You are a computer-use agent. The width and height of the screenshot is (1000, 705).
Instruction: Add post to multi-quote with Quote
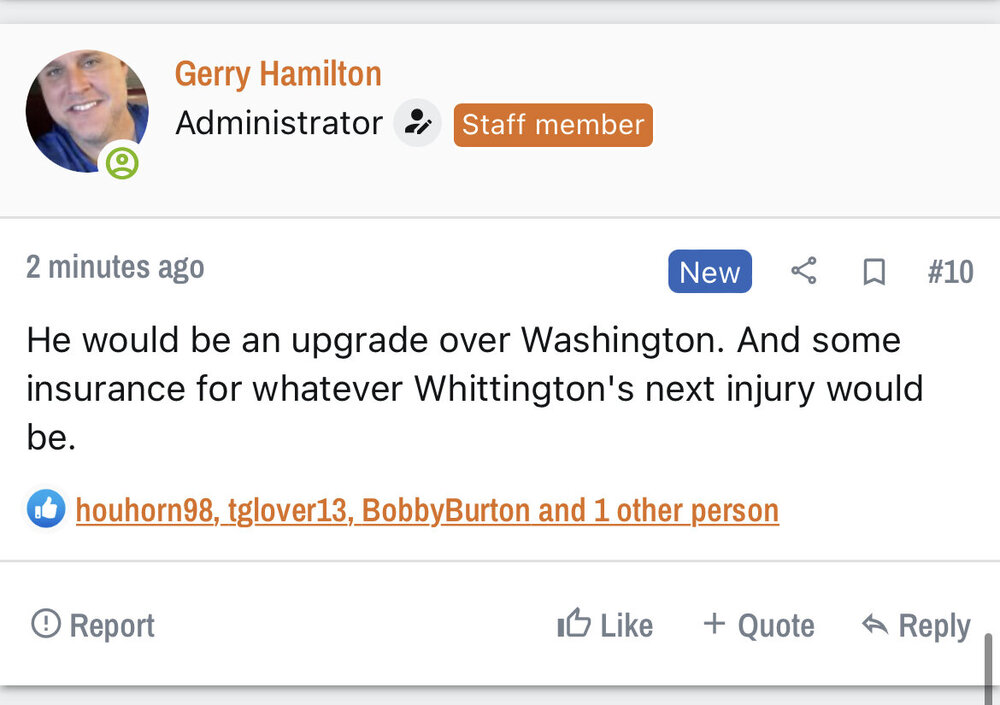coord(758,625)
